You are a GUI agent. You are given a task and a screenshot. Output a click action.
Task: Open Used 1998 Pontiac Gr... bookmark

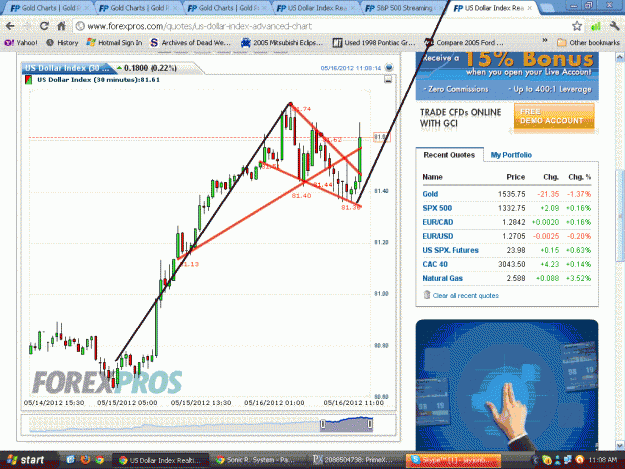(374, 43)
